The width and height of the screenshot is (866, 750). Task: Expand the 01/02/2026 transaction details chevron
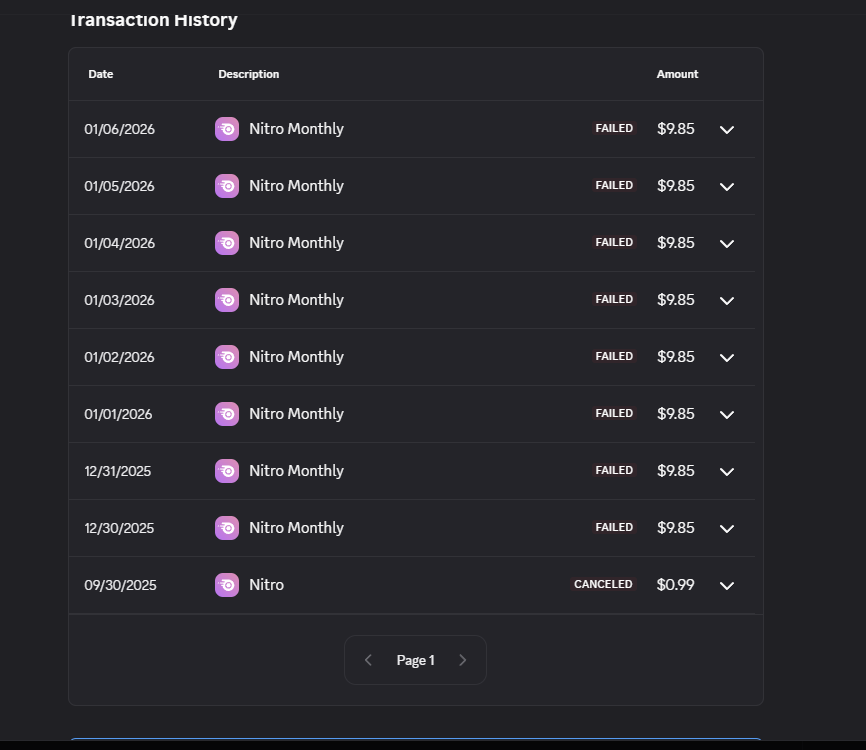pyautogui.click(x=727, y=357)
